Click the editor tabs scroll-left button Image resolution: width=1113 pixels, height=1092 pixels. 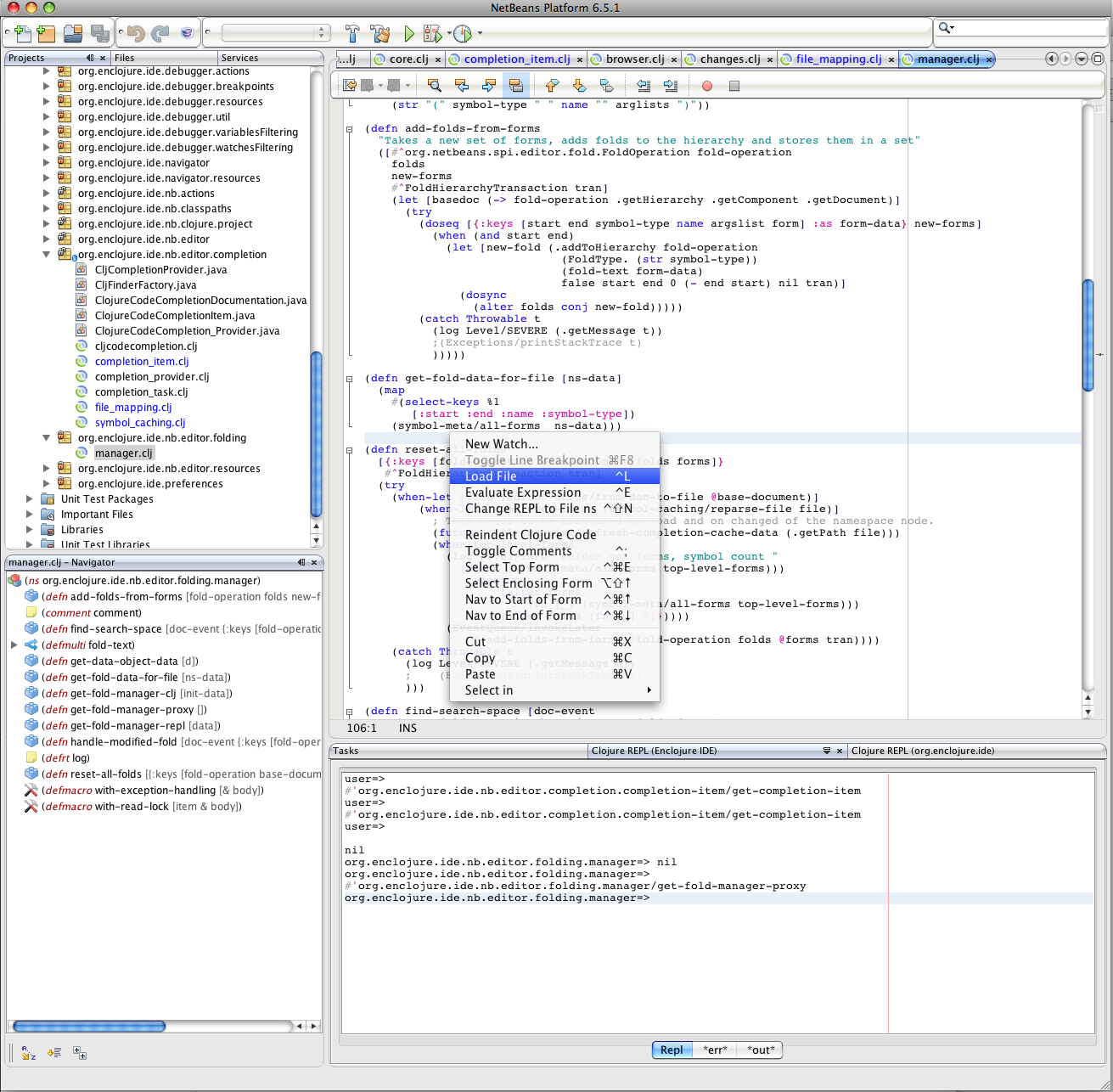pyautogui.click(x=1052, y=59)
